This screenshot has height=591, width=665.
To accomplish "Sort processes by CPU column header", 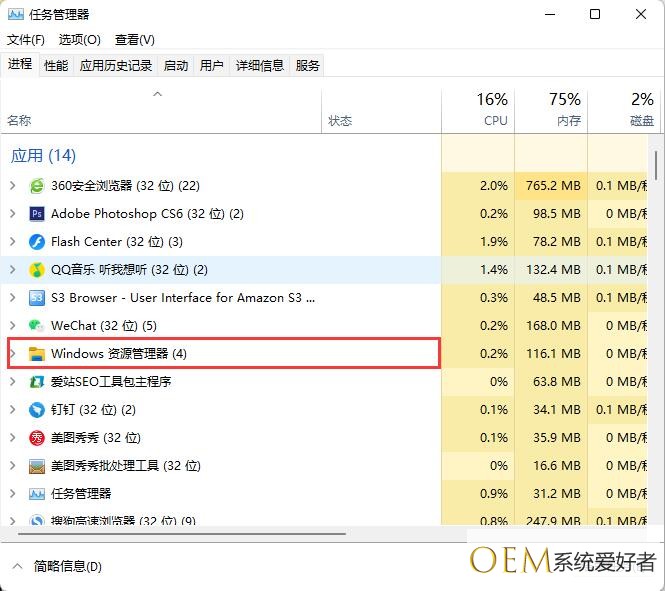I will tap(478, 110).
